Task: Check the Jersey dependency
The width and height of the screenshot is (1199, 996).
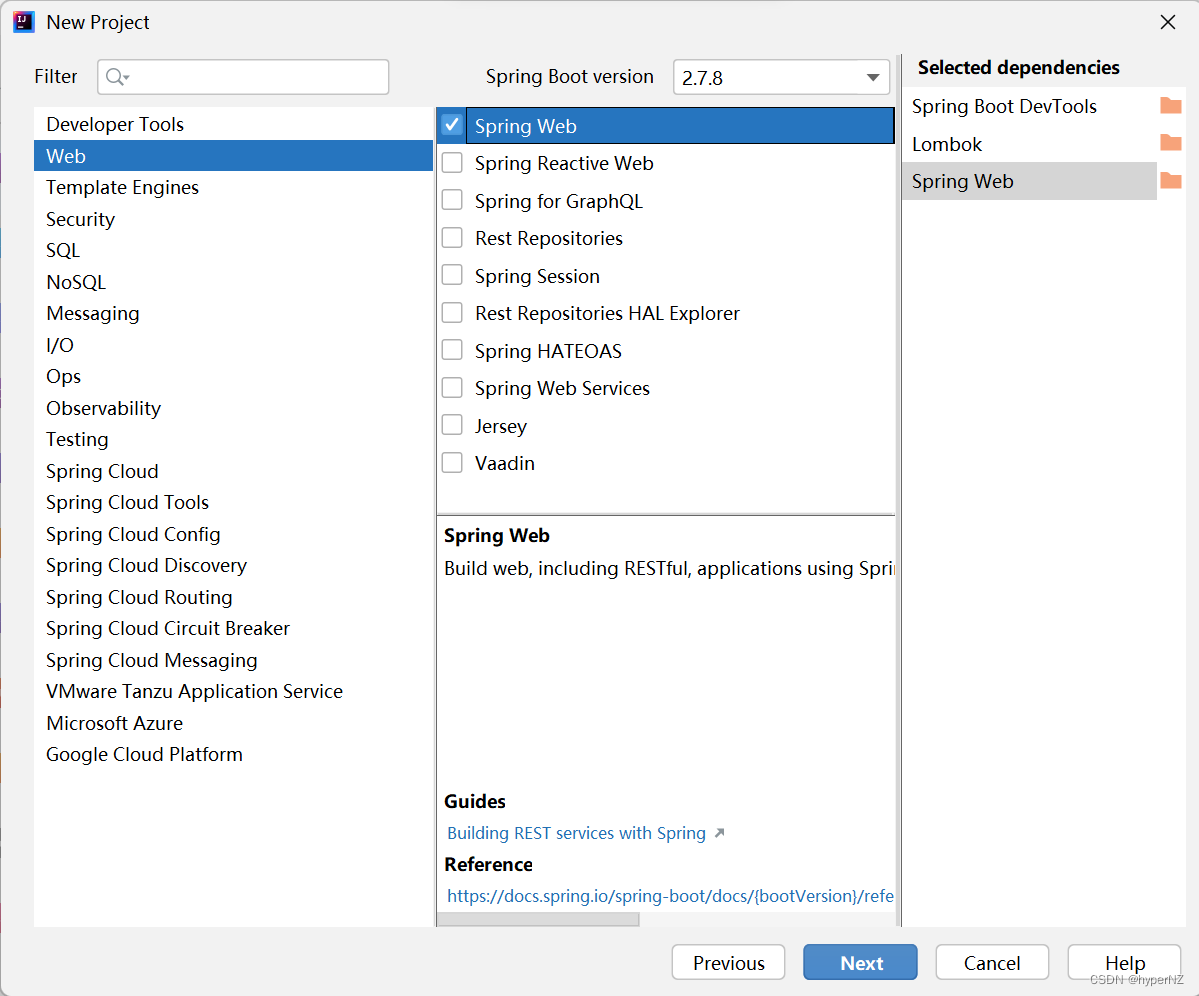Action: [452, 425]
